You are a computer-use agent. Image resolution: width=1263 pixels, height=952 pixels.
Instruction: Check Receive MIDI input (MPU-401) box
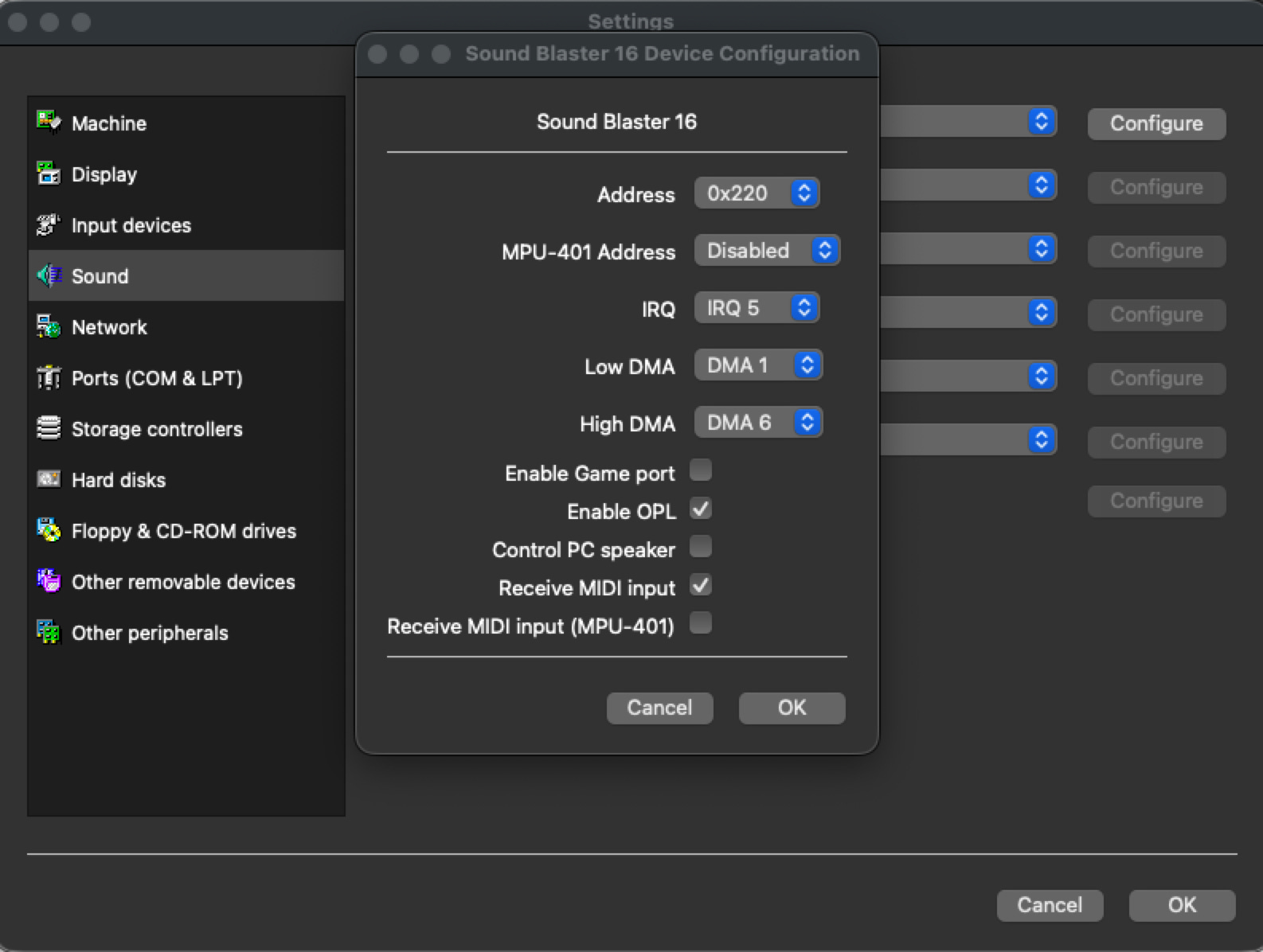pos(701,623)
